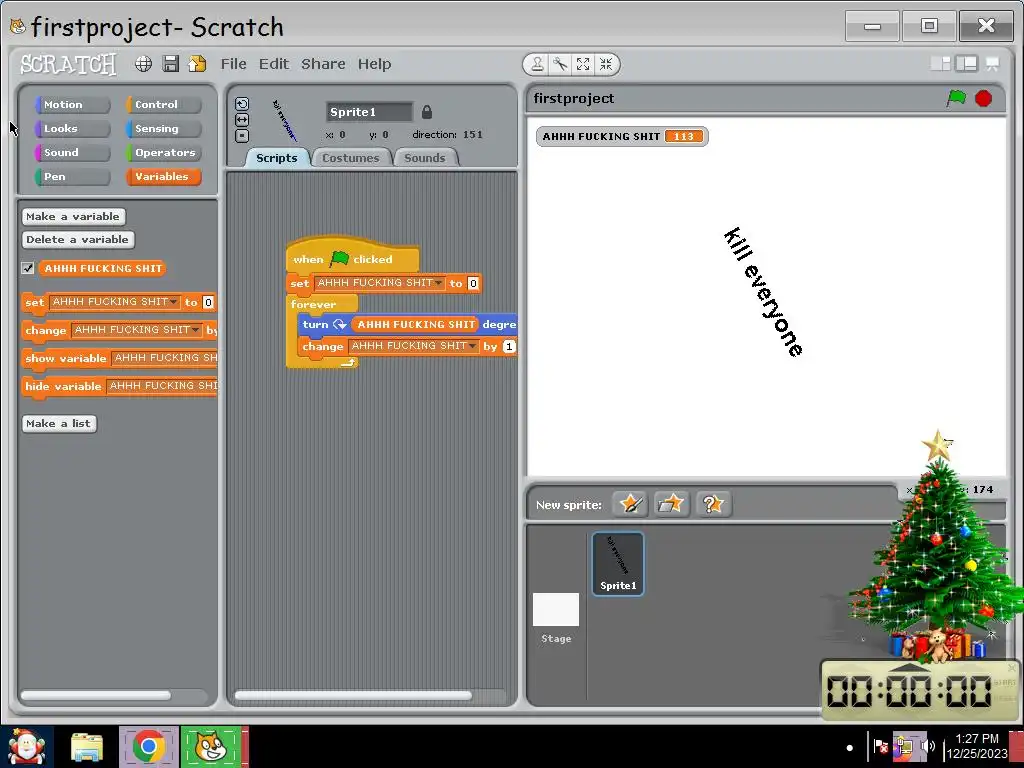Click the share project icon
Screen dimensions: 1024x768
pyautogui.click(x=197, y=64)
